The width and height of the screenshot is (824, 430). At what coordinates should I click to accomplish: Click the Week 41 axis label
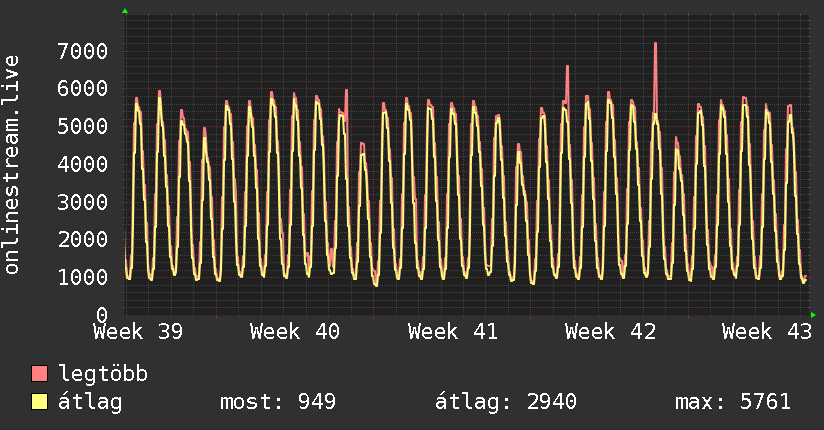(452, 332)
